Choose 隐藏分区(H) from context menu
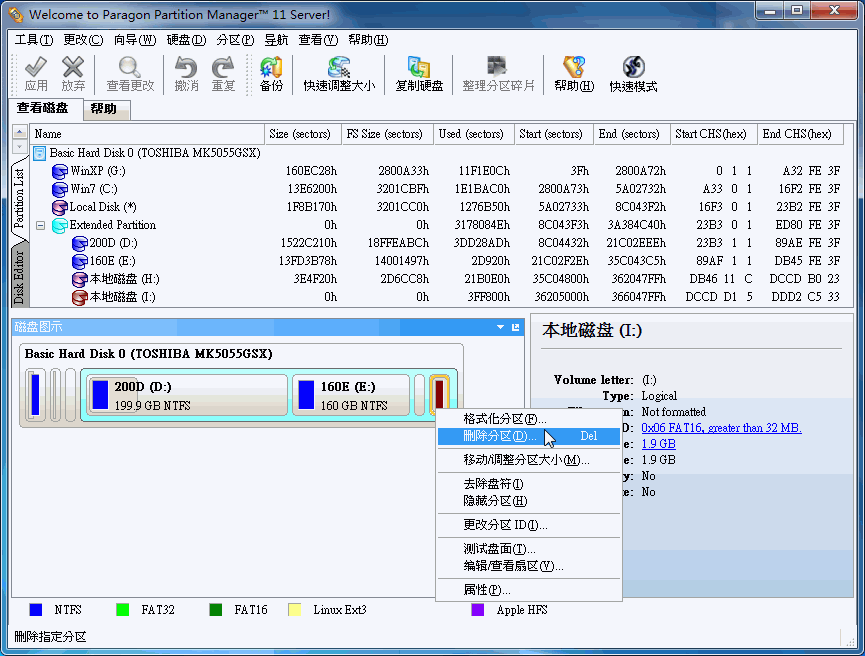The height and width of the screenshot is (656, 865). coord(529,501)
